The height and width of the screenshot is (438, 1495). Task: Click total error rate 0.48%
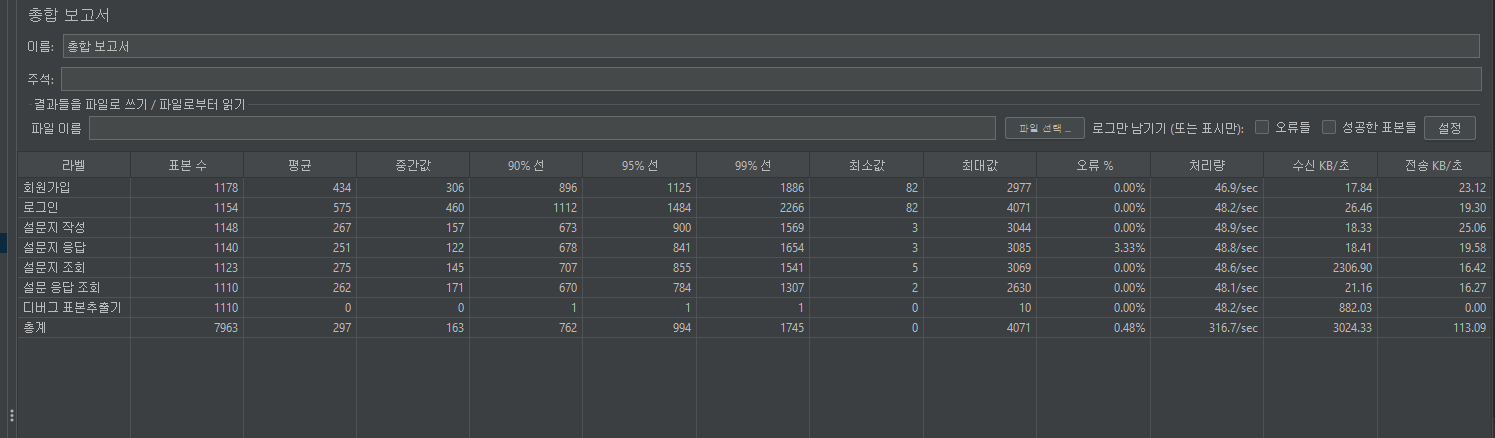click(1129, 327)
